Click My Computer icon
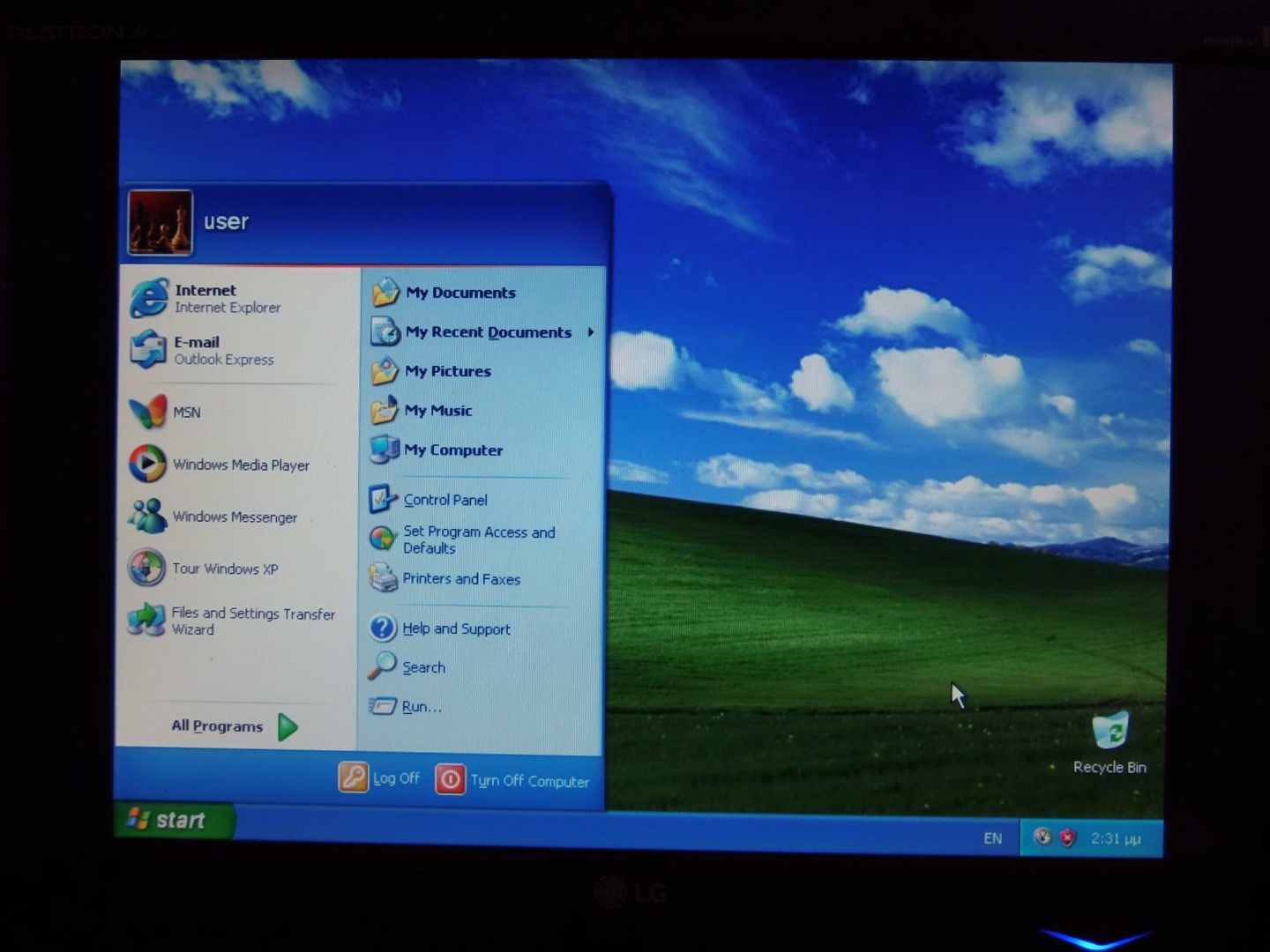 (x=384, y=450)
